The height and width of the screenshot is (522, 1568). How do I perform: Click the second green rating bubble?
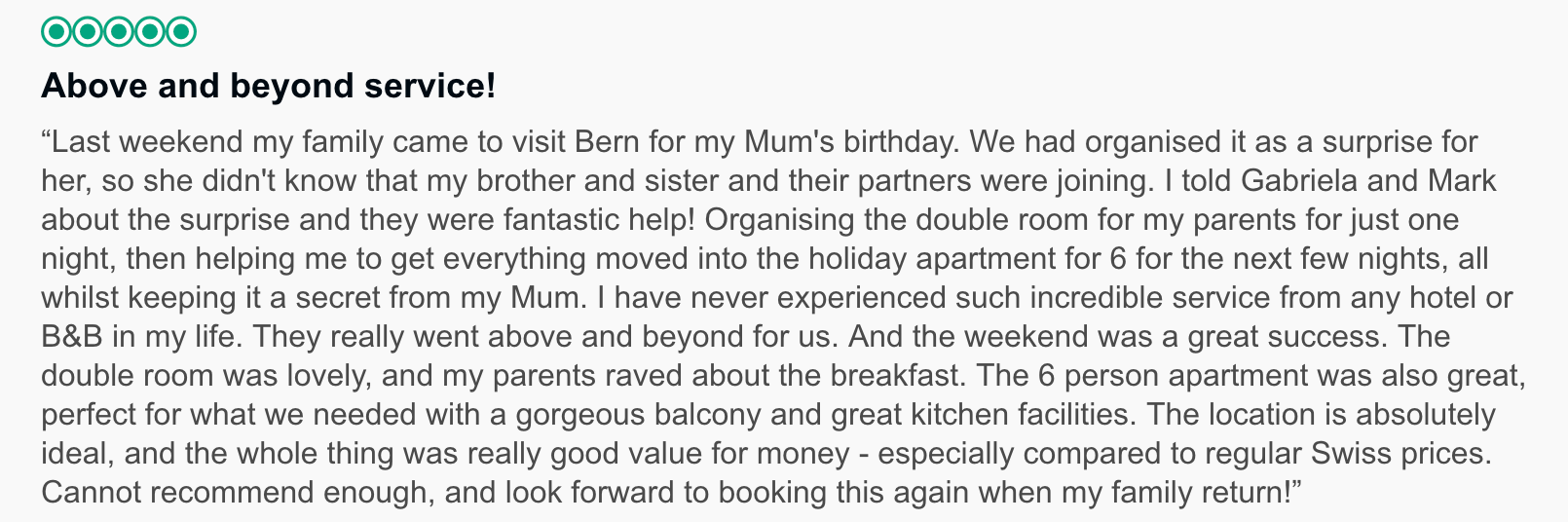click(x=88, y=32)
